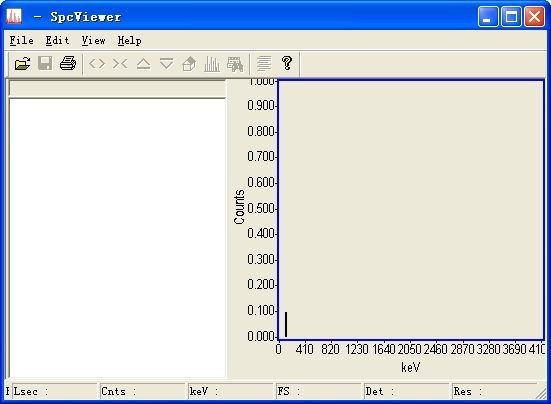Click the Counts y-axis label
Viewport: 551px width, 404px height.
pos(239,207)
